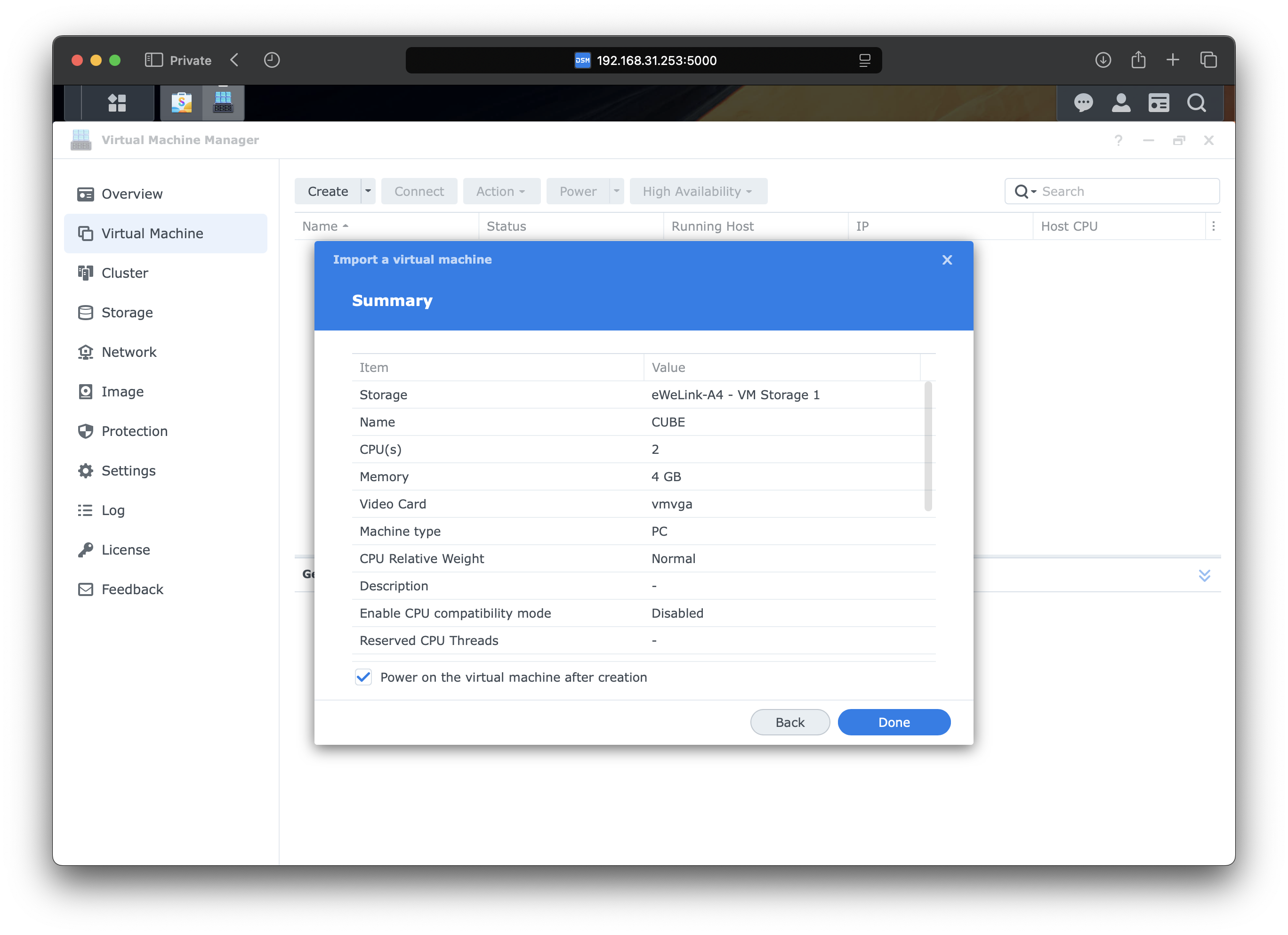Screen dimensions: 1288x935
Task: Expand the Create button dropdown arrow
Action: (368, 192)
